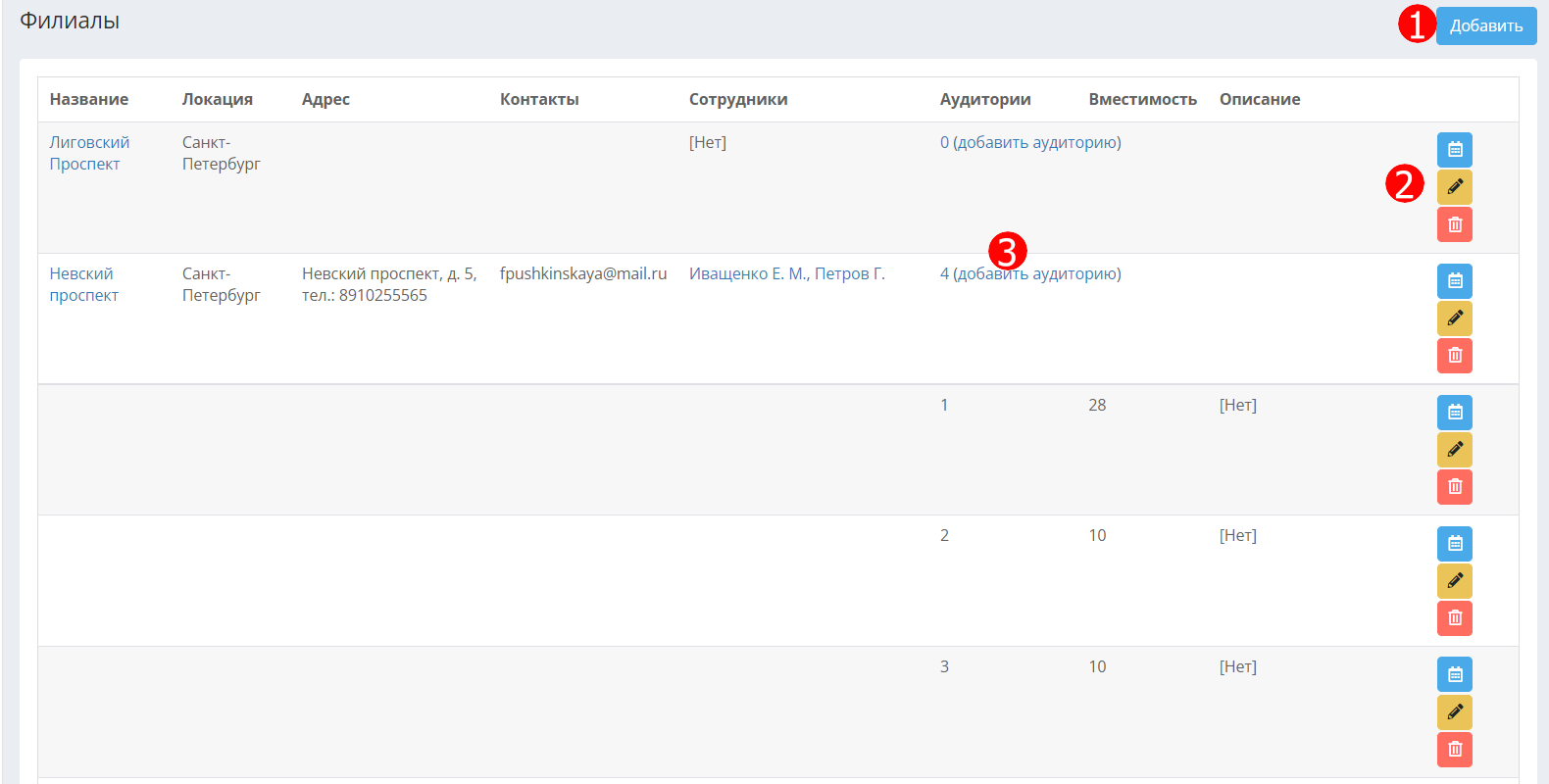The image size is (1549, 784).
Task: Open schedule for Лиговский Проспект branch
Action: pyautogui.click(x=1455, y=150)
